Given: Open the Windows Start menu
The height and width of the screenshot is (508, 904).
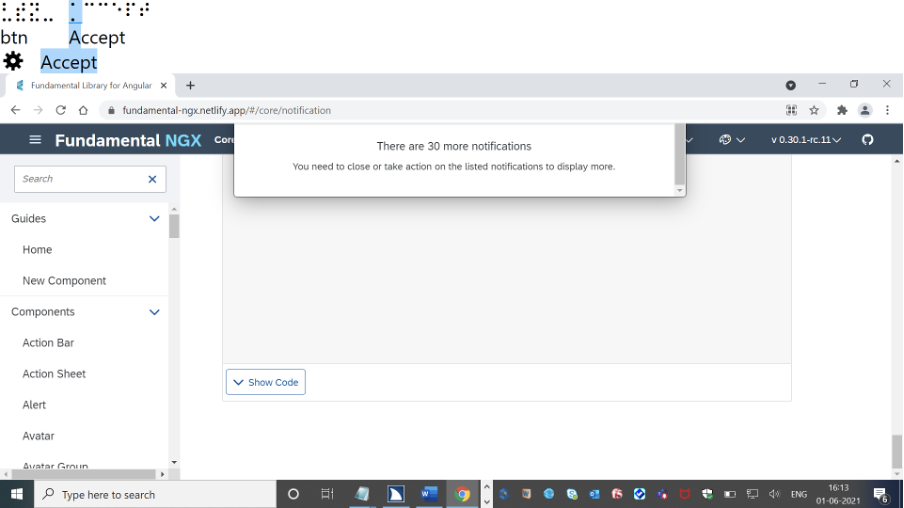Looking at the screenshot, I should coord(17,494).
